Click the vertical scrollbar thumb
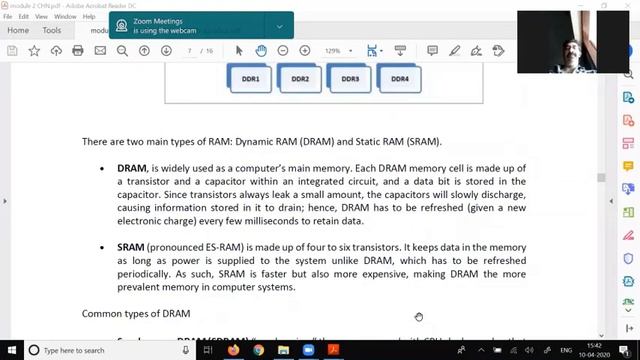Viewport: 640px width, 360px height. click(601, 178)
